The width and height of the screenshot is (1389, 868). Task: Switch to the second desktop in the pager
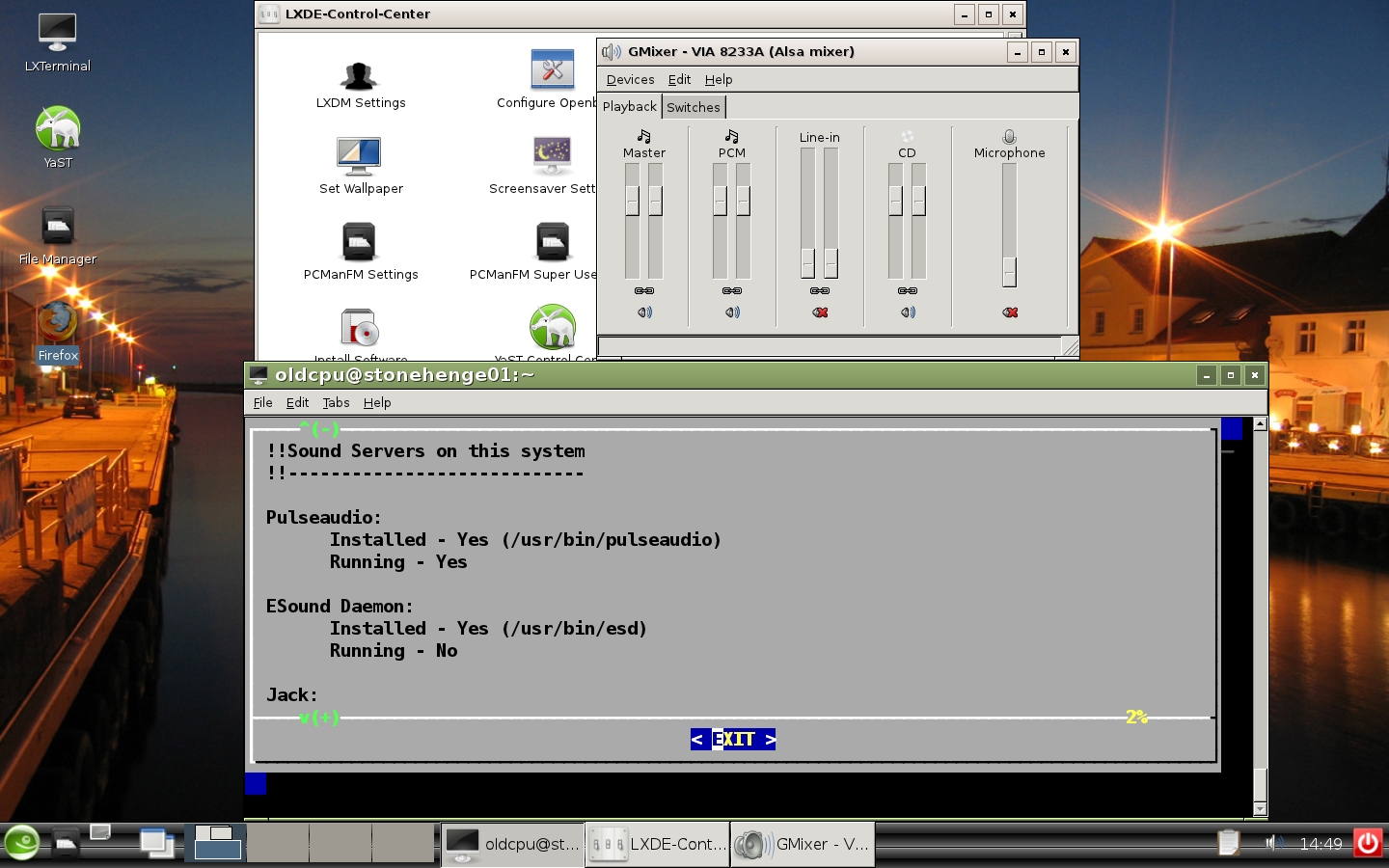[x=278, y=843]
